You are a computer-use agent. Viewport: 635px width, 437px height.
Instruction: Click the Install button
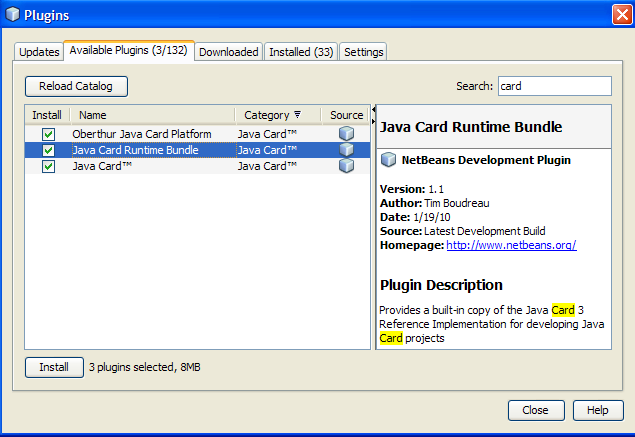pos(53,367)
